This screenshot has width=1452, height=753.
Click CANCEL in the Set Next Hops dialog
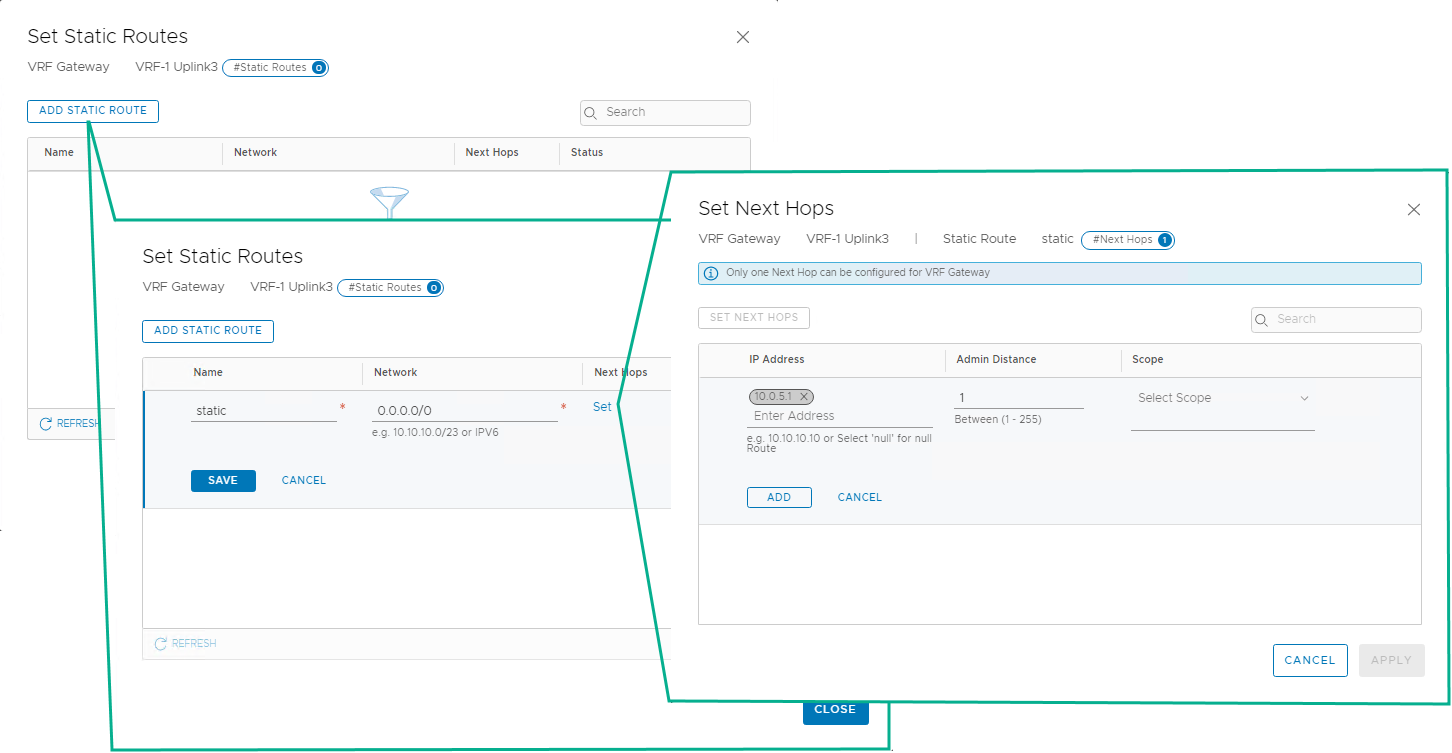coord(1310,660)
